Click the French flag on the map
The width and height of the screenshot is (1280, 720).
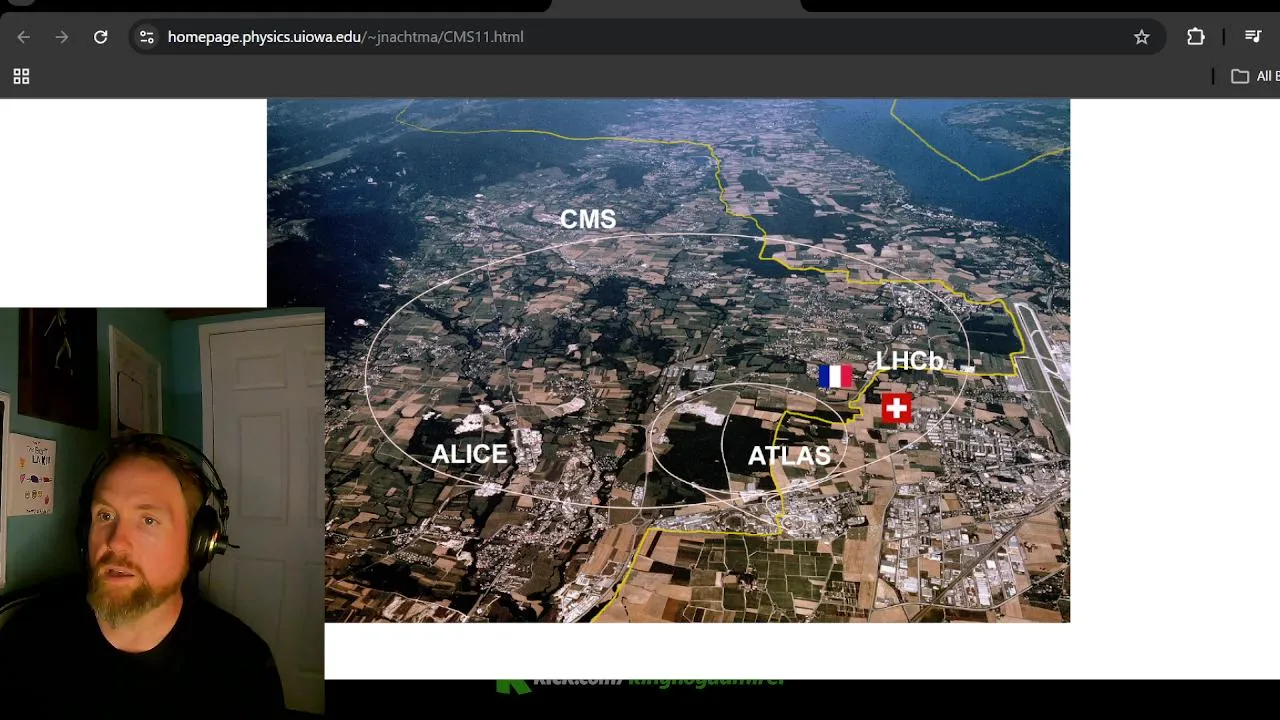click(835, 376)
